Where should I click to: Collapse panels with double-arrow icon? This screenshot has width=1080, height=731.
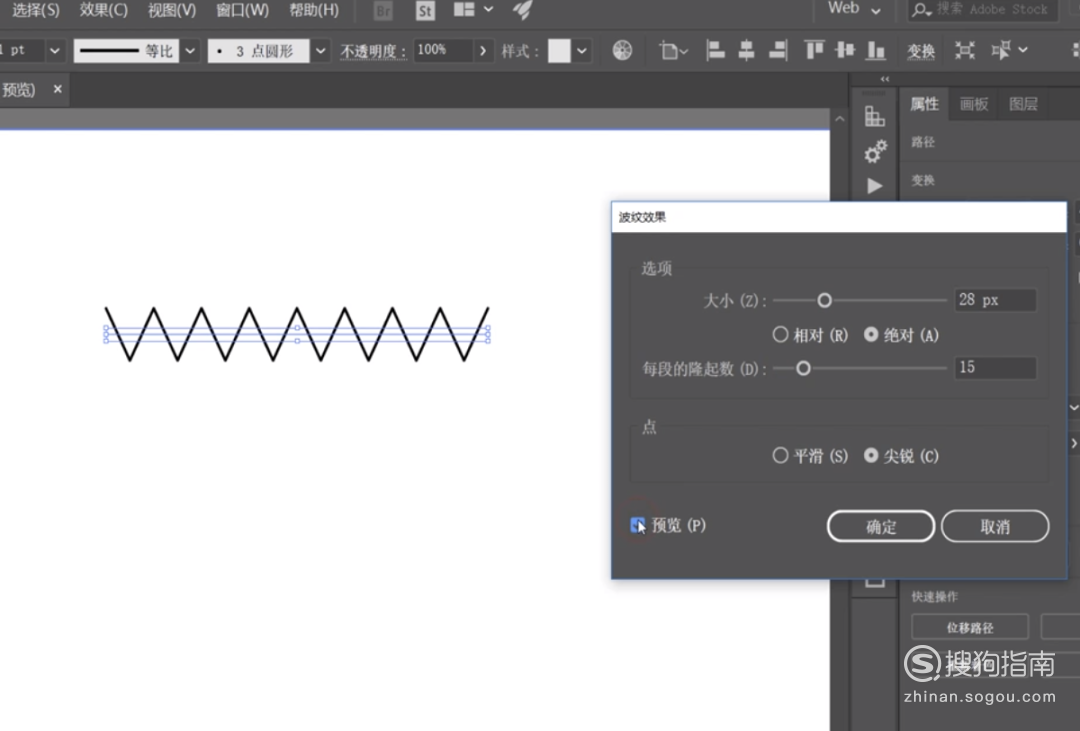coord(885,79)
